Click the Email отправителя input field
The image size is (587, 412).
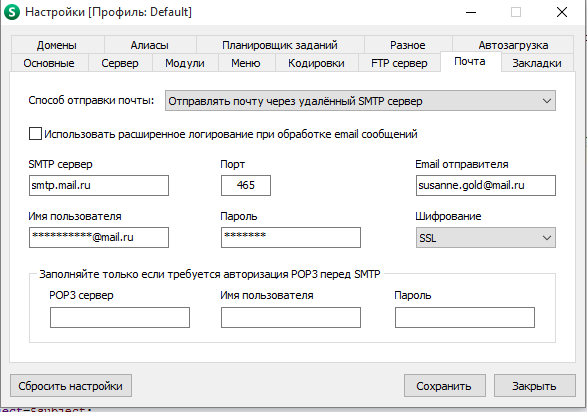486,185
